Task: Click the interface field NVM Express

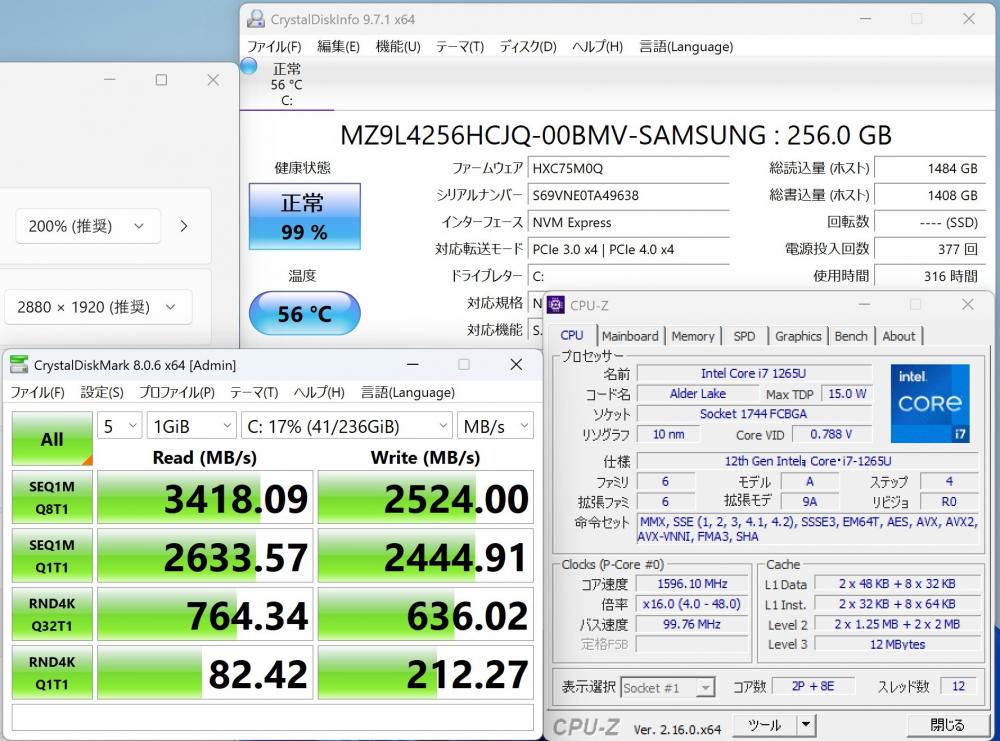Action: coord(628,223)
